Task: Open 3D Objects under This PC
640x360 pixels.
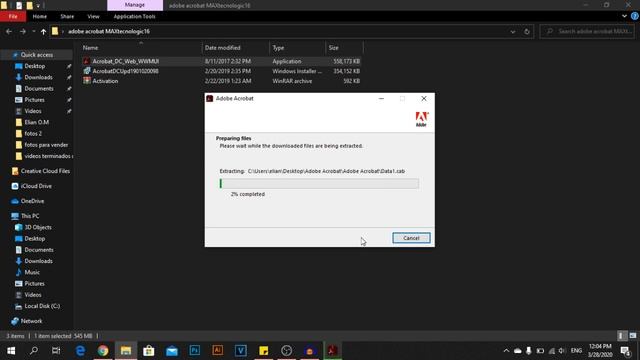Action: (38, 227)
